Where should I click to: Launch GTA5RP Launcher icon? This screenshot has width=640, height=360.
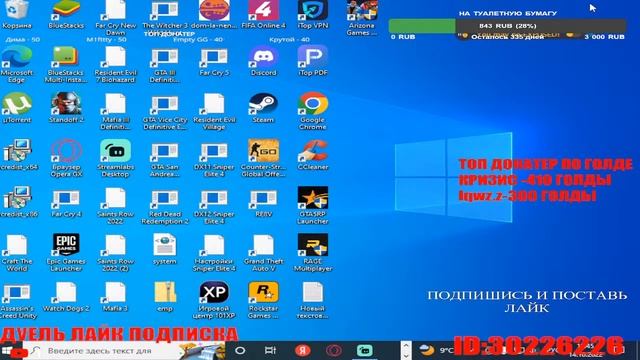point(313,206)
